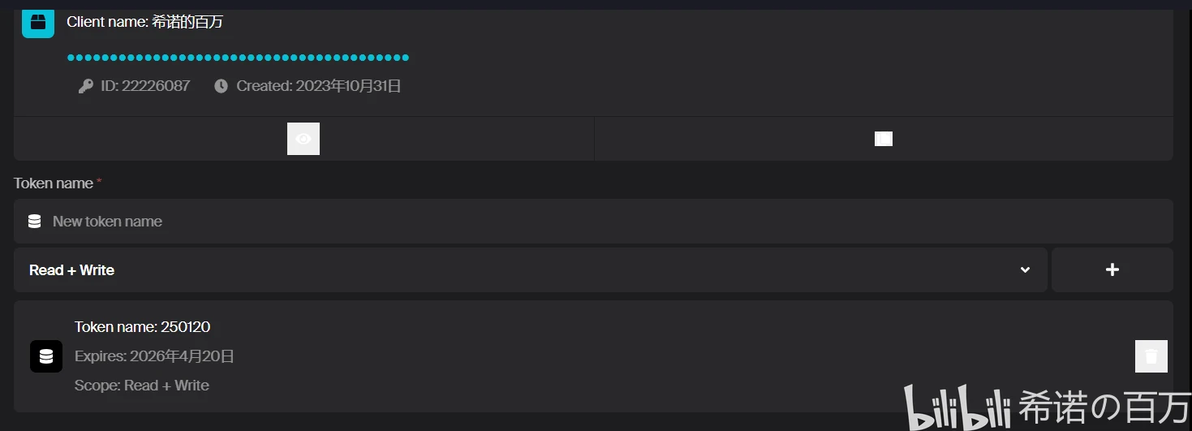The image size is (1192, 431).
Task: Click the bilibili logo watermark
Action: click(x=957, y=408)
